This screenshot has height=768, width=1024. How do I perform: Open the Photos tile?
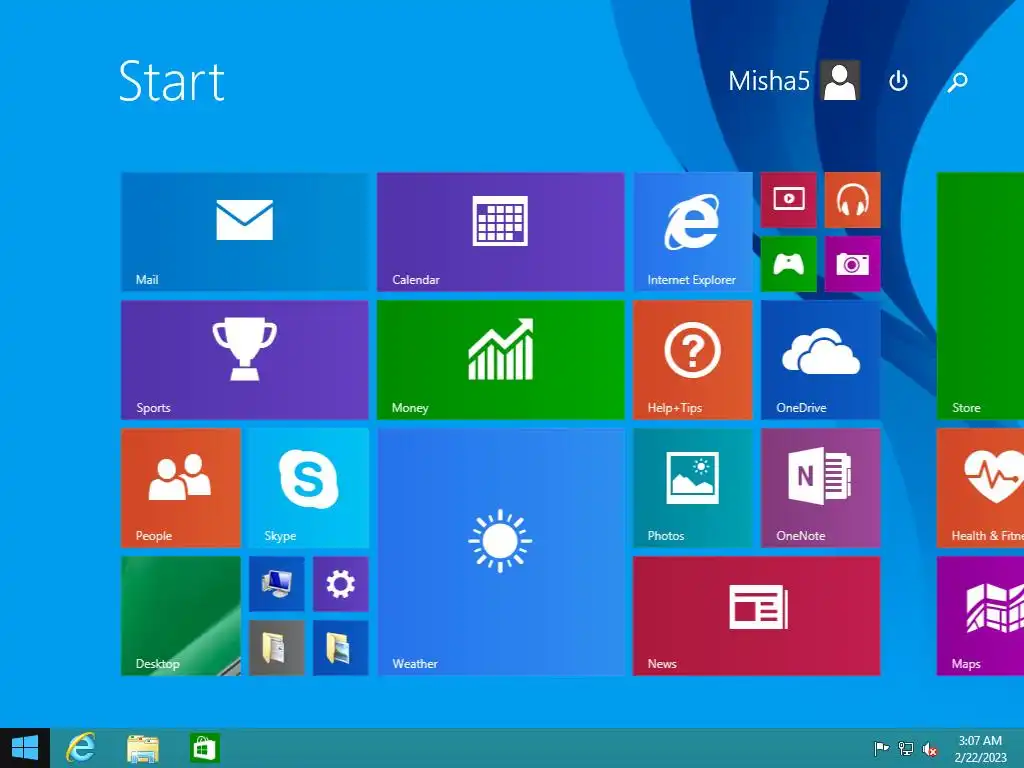[692, 488]
